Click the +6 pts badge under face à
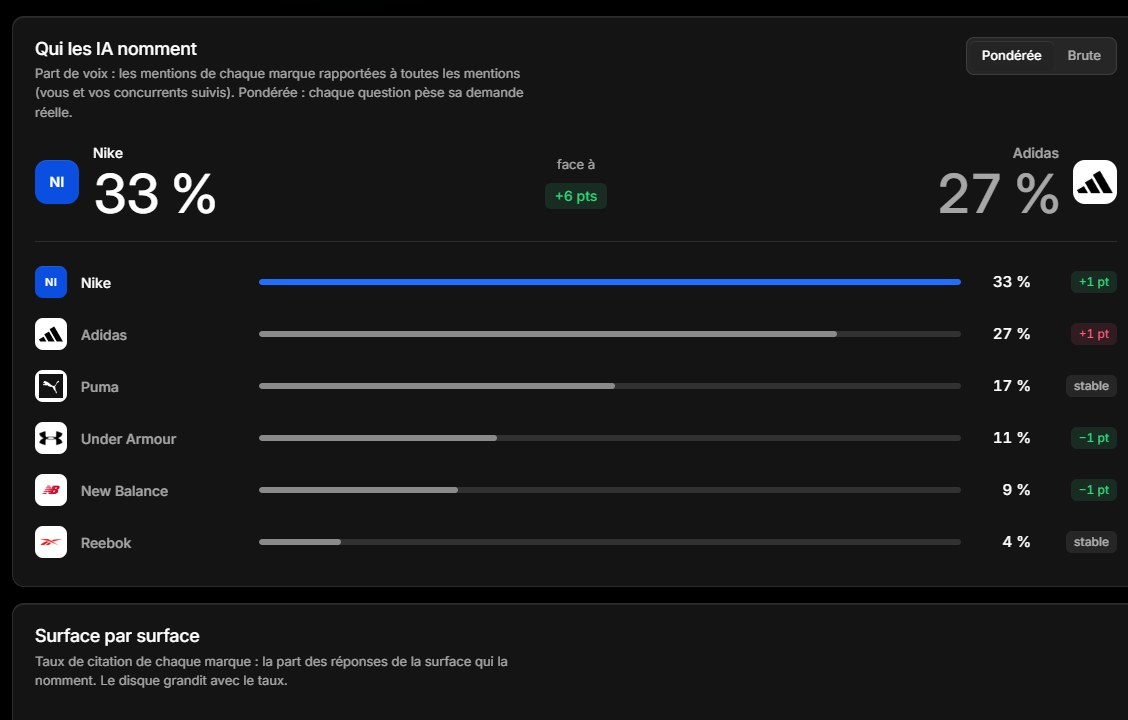Viewport: 1128px width, 720px height. [x=576, y=196]
